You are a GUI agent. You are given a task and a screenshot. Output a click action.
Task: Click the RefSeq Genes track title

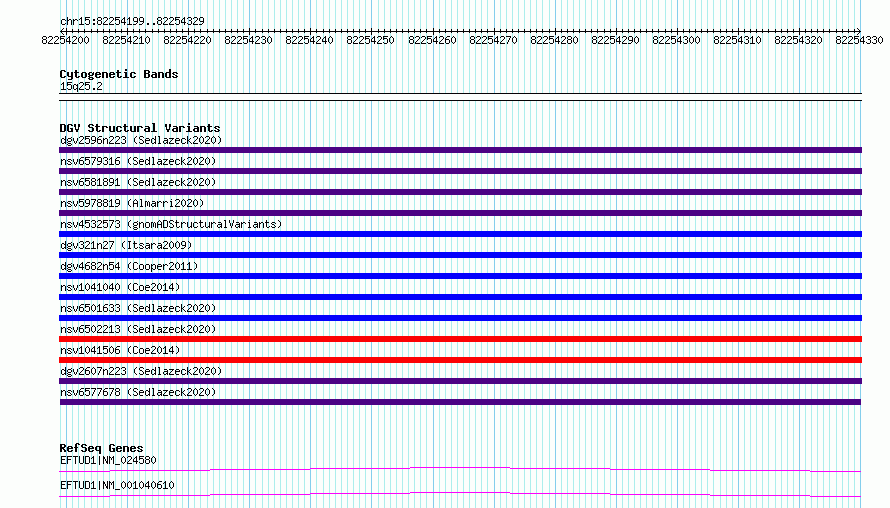tap(101, 448)
